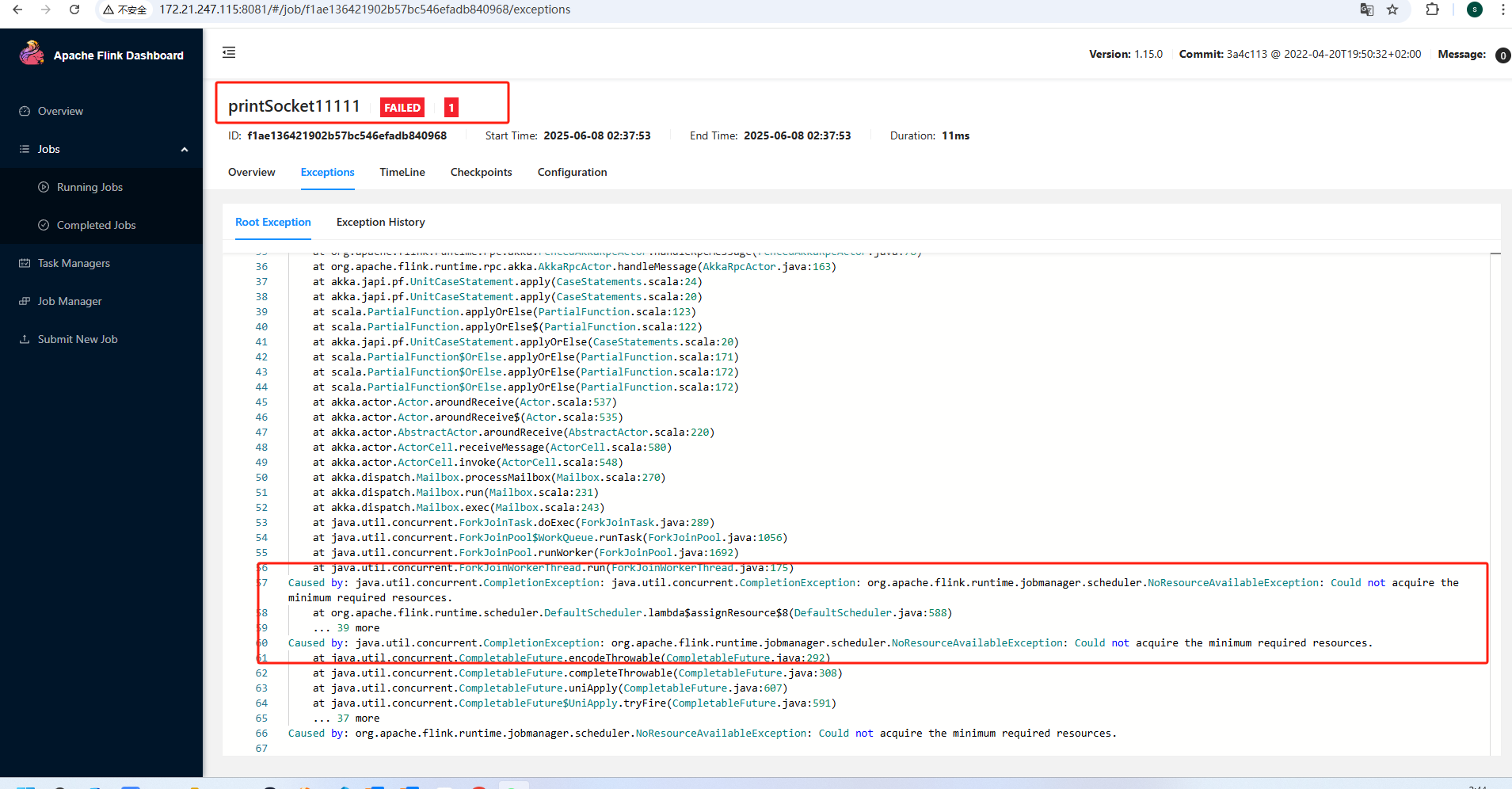Click the Commit 3a4c113 text in header
1512x789 pixels.
point(1300,54)
